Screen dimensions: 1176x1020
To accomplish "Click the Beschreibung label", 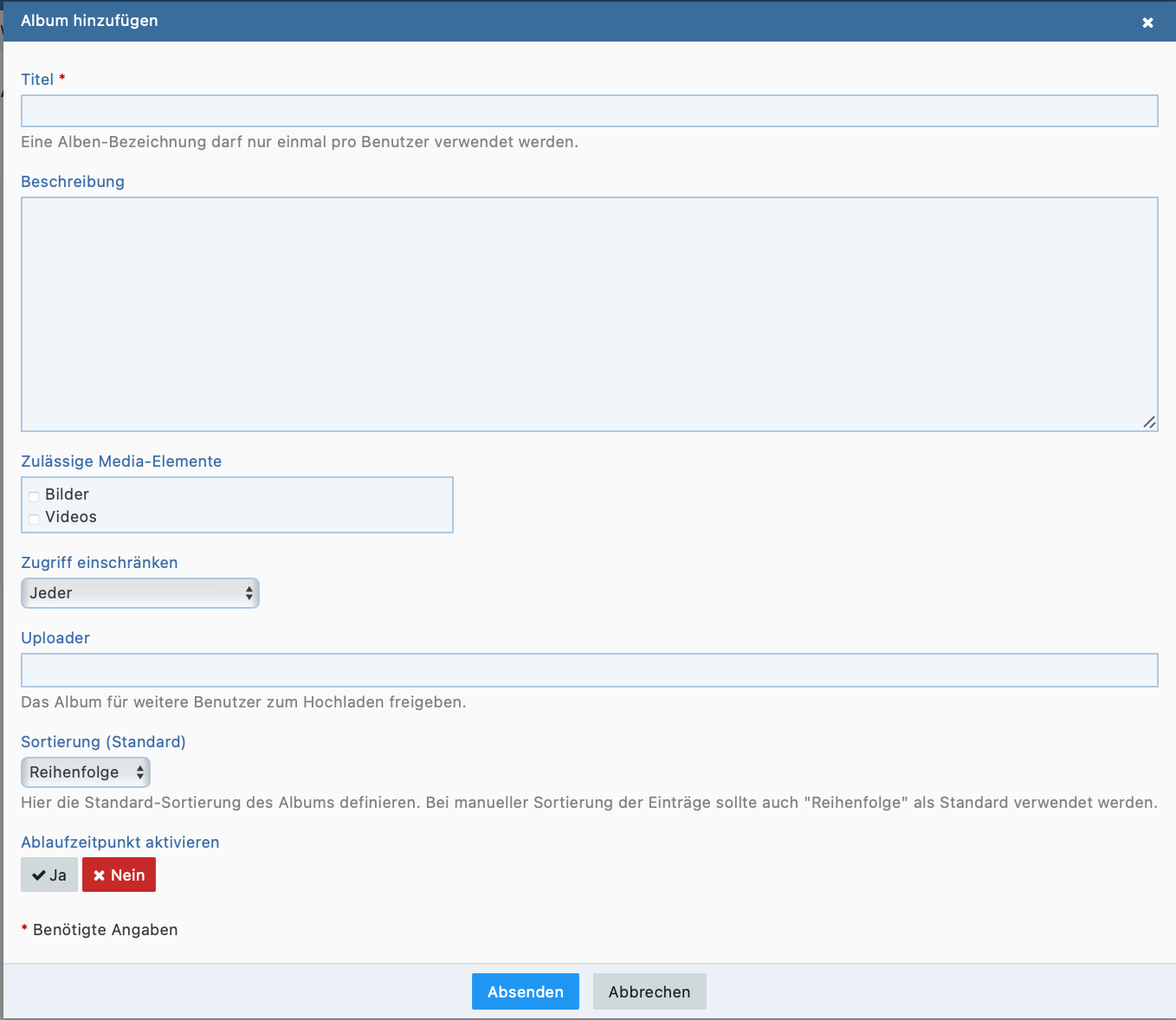I will point(73,182).
